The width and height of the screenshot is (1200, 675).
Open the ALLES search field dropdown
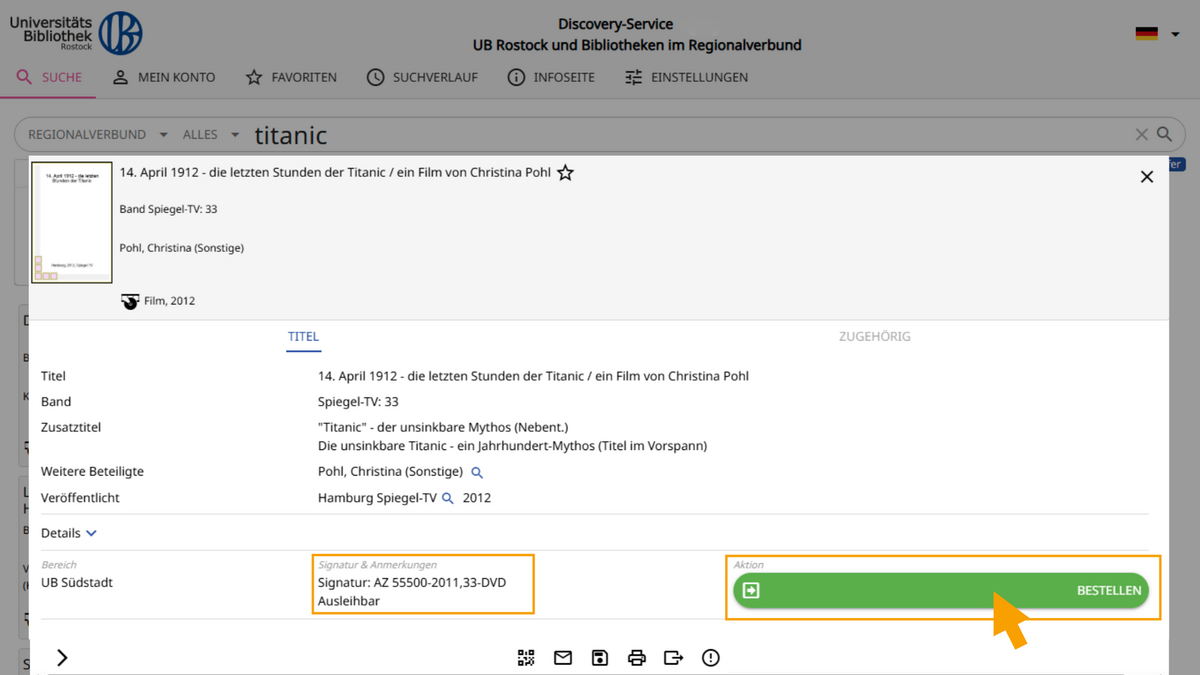coord(211,134)
